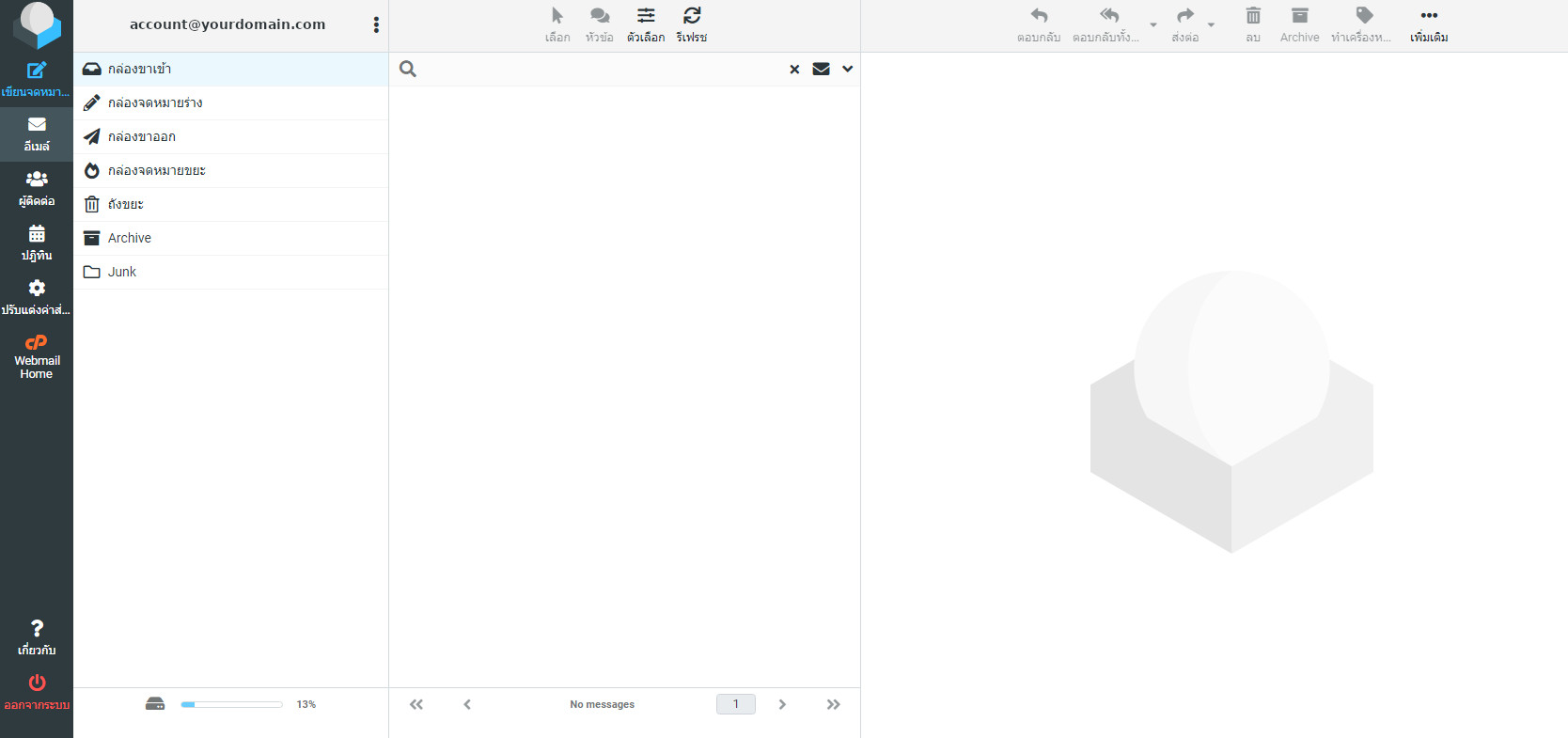
Task: Click the เลือก select toolbar button
Action: point(557,25)
